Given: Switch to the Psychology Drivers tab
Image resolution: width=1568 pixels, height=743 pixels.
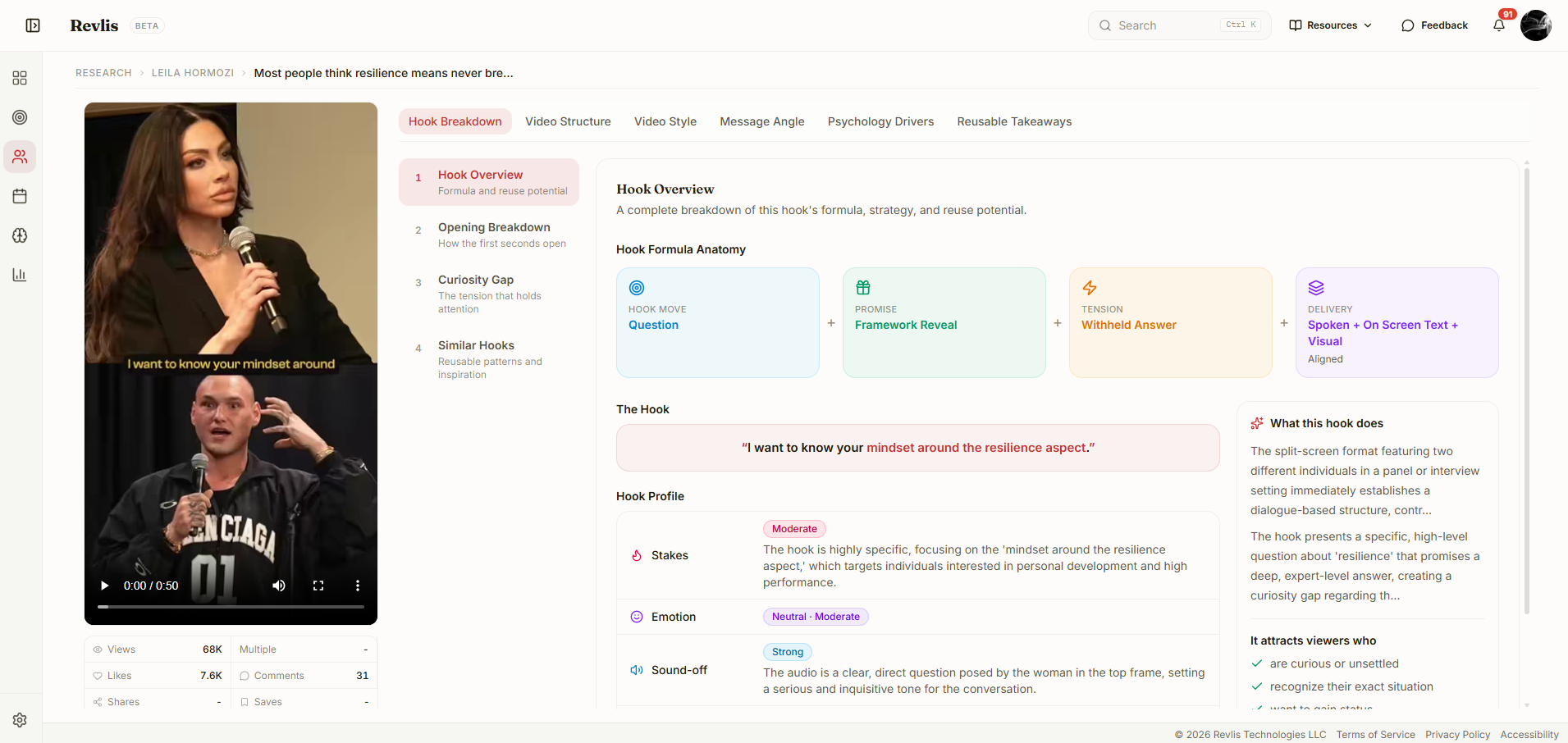Looking at the screenshot, I should click(x=880, y=121).
